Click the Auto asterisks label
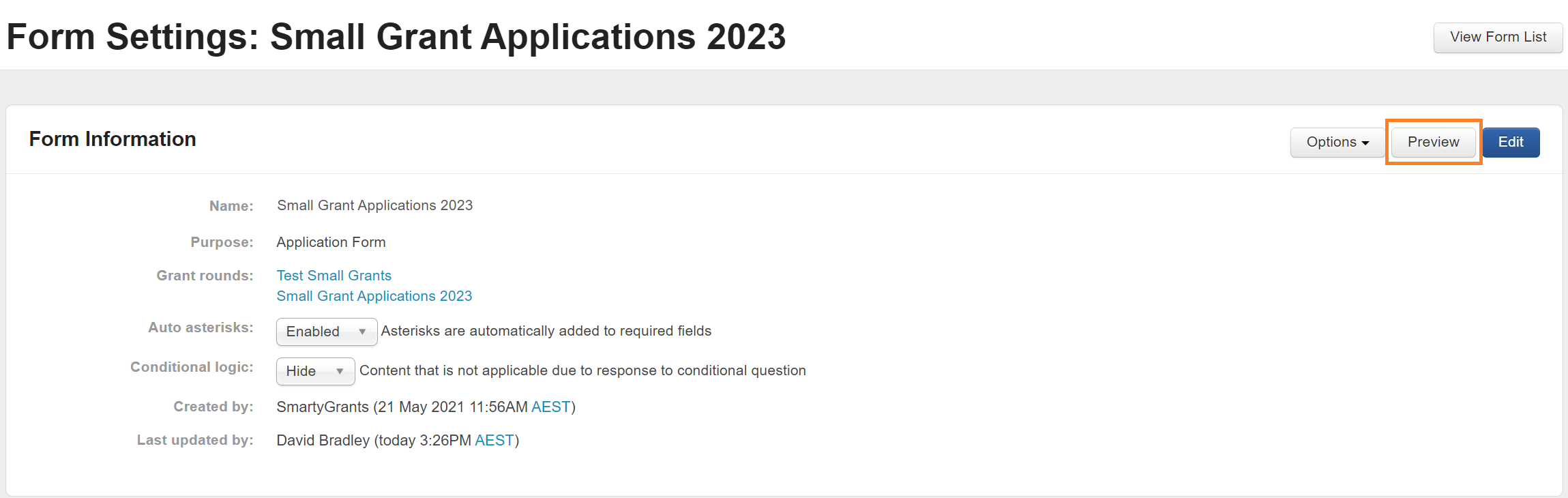This screenshot has width=1568, height=498. [201, 327]
